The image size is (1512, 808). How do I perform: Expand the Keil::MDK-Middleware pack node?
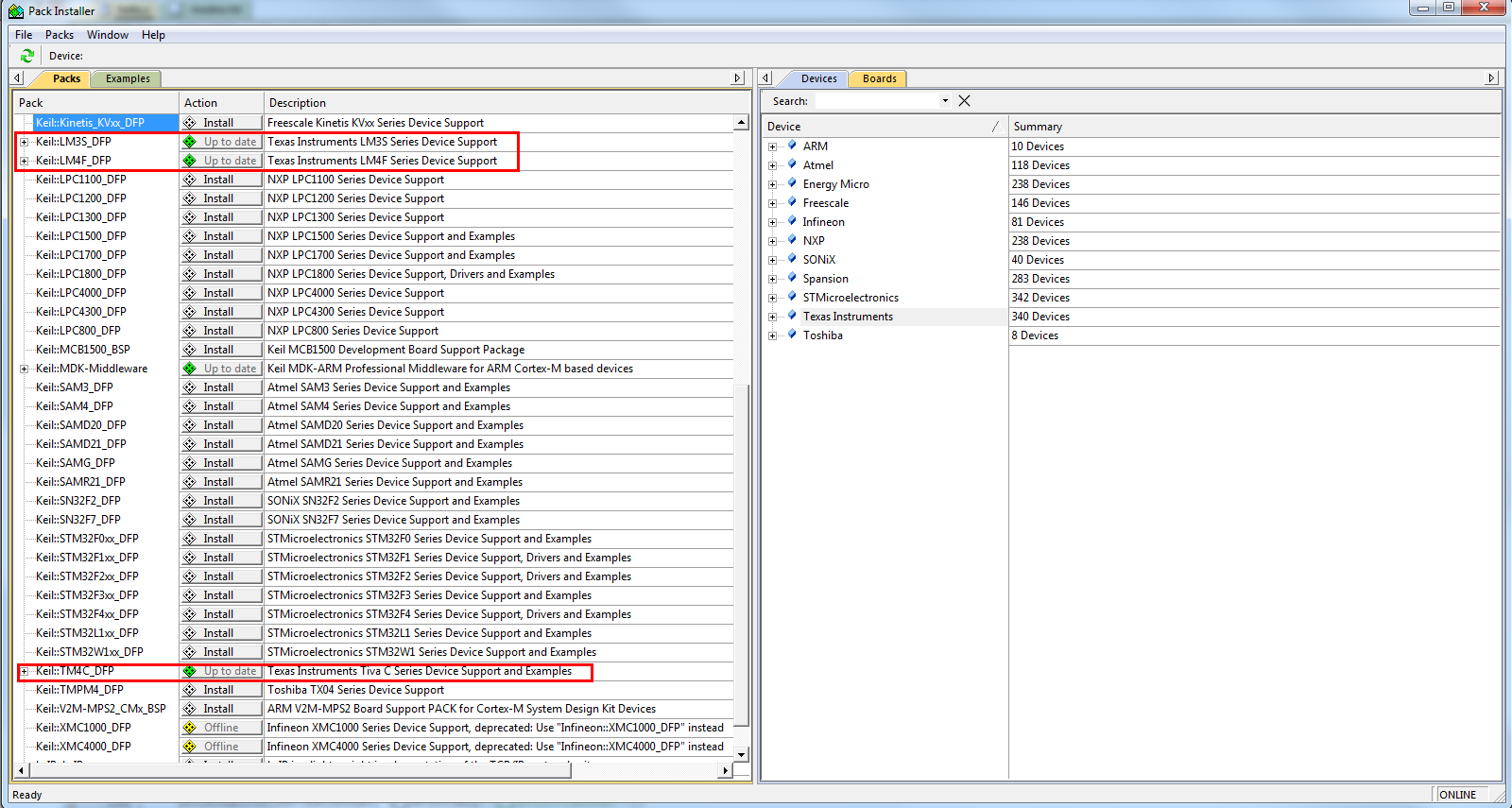(x=24, y=369)
